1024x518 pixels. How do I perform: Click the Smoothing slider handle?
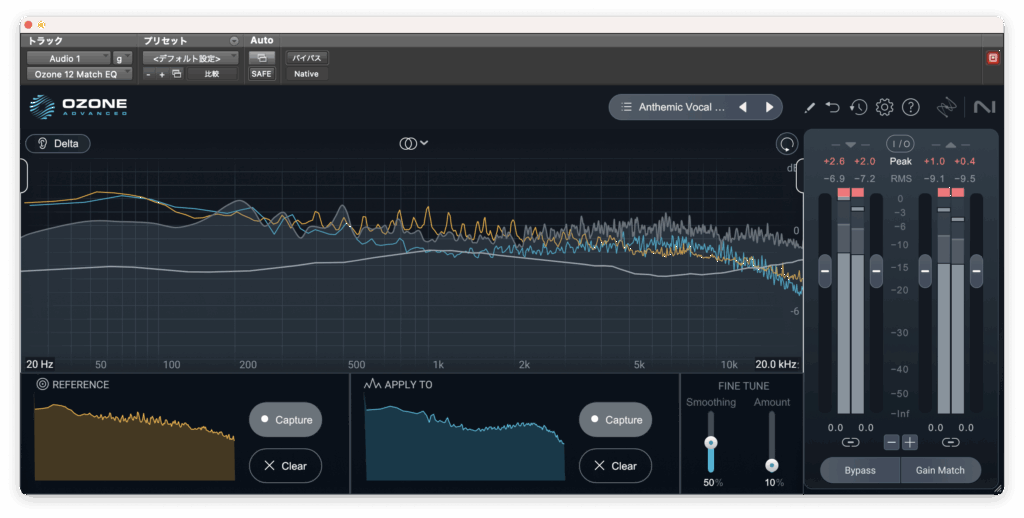coord(711,442)
